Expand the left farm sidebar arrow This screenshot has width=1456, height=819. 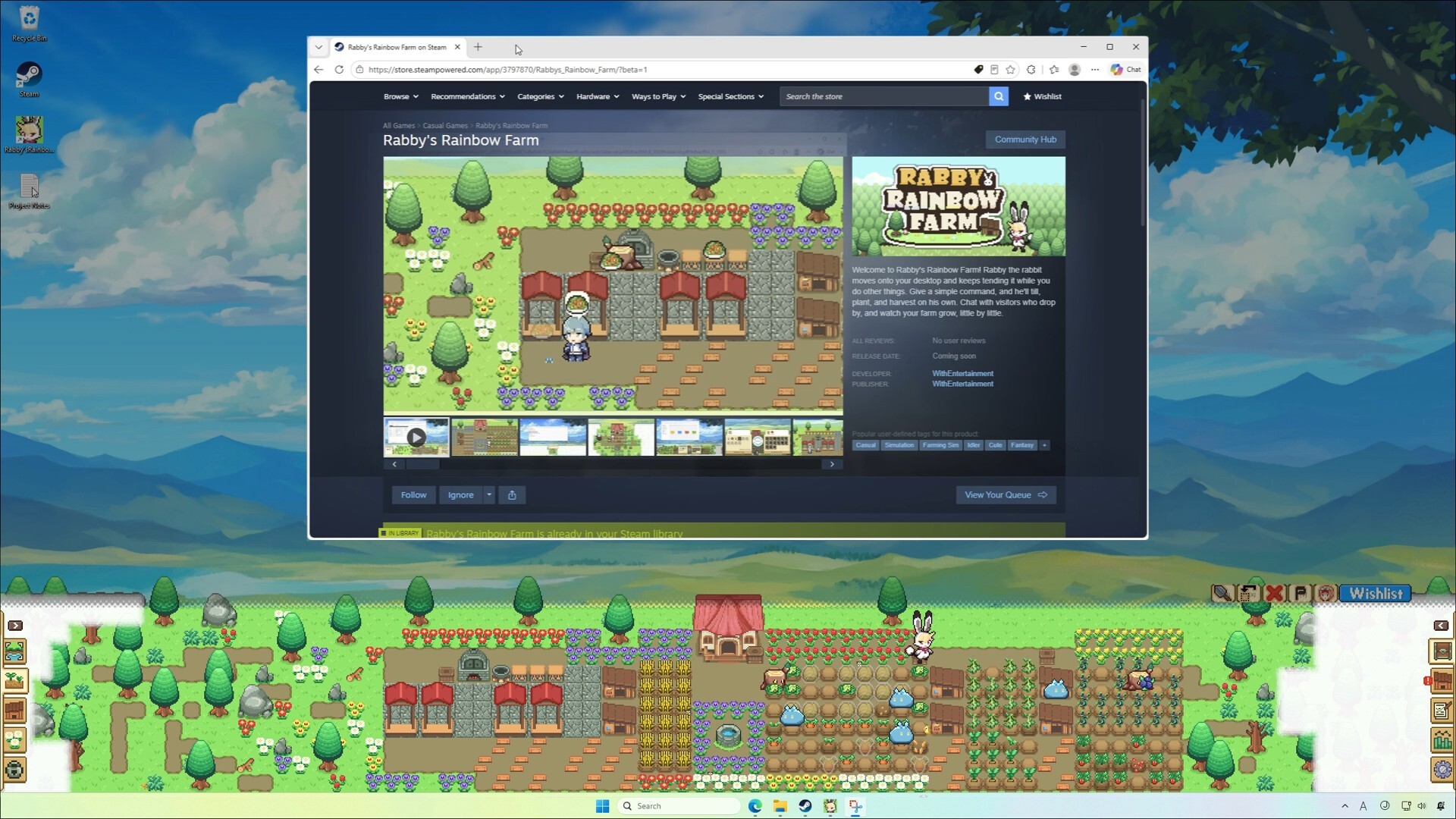tap(14, 626)
